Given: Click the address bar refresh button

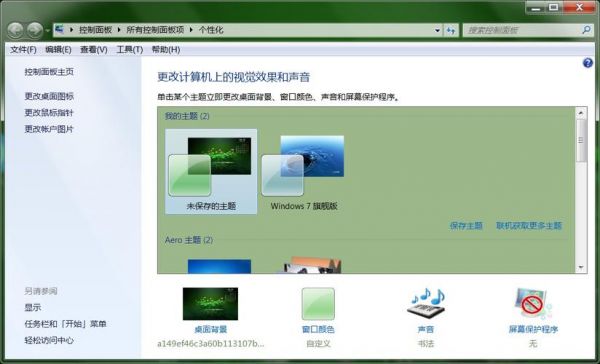Looking at the screenshot, I should pos(451,30).
